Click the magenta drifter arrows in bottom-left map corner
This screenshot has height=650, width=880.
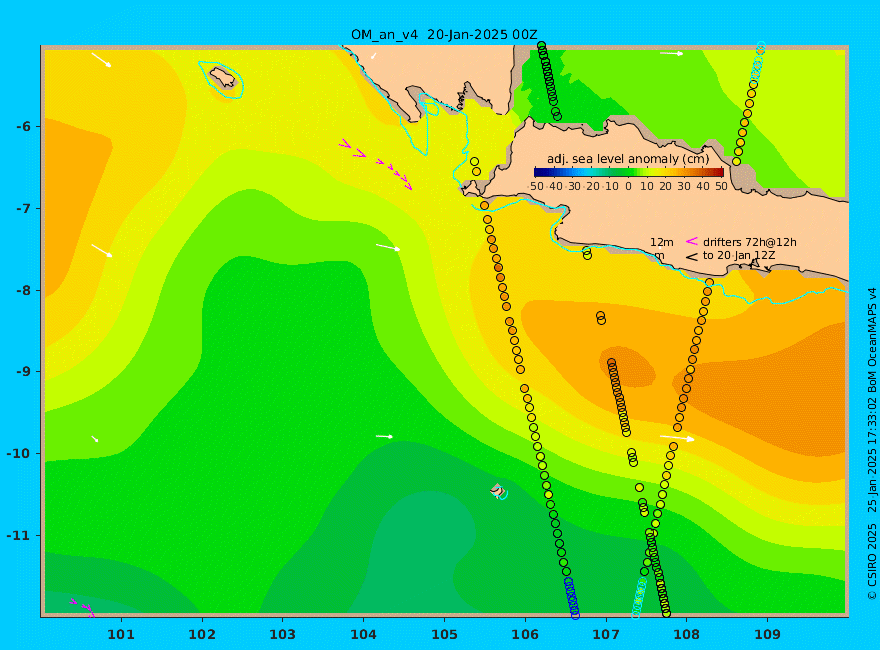pos(82,608)
